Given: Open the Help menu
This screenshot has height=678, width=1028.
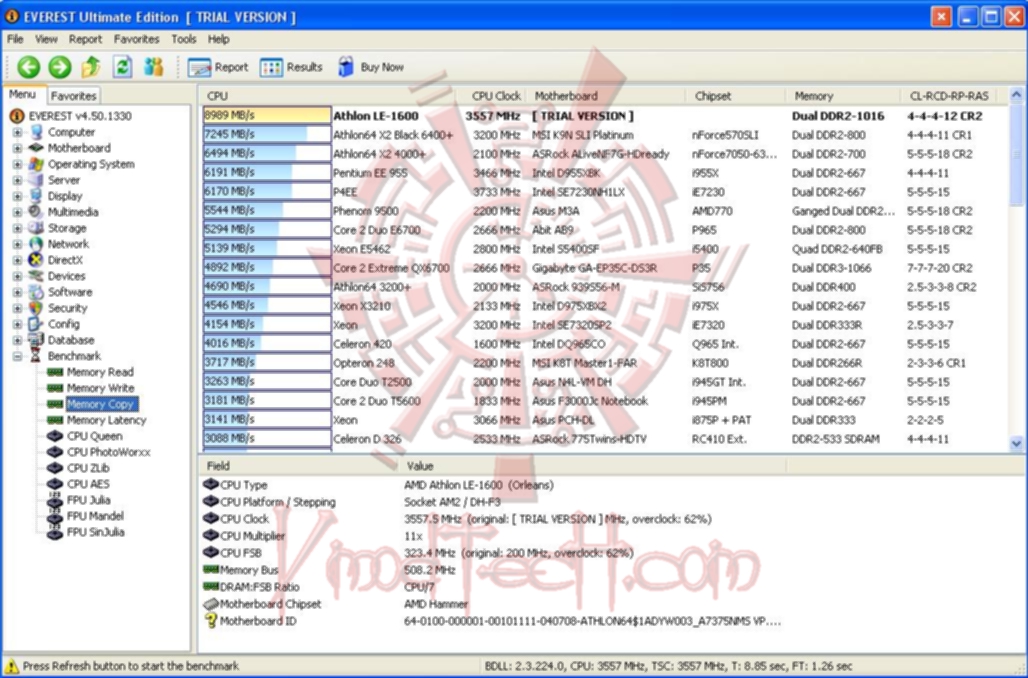Looking at the screenshot, I should (218, 39).
